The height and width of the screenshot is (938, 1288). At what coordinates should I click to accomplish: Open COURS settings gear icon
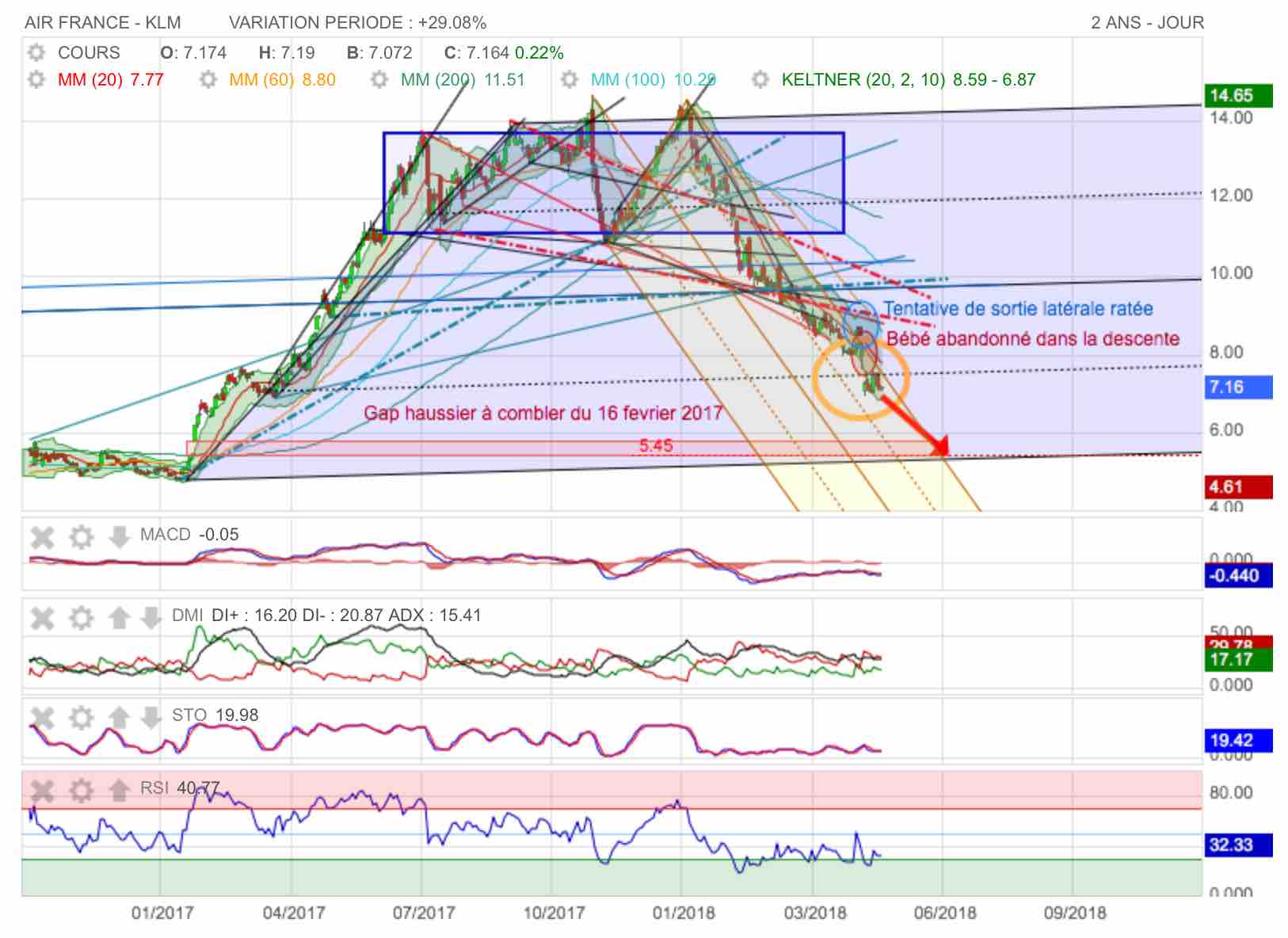[x=36, y=53]
